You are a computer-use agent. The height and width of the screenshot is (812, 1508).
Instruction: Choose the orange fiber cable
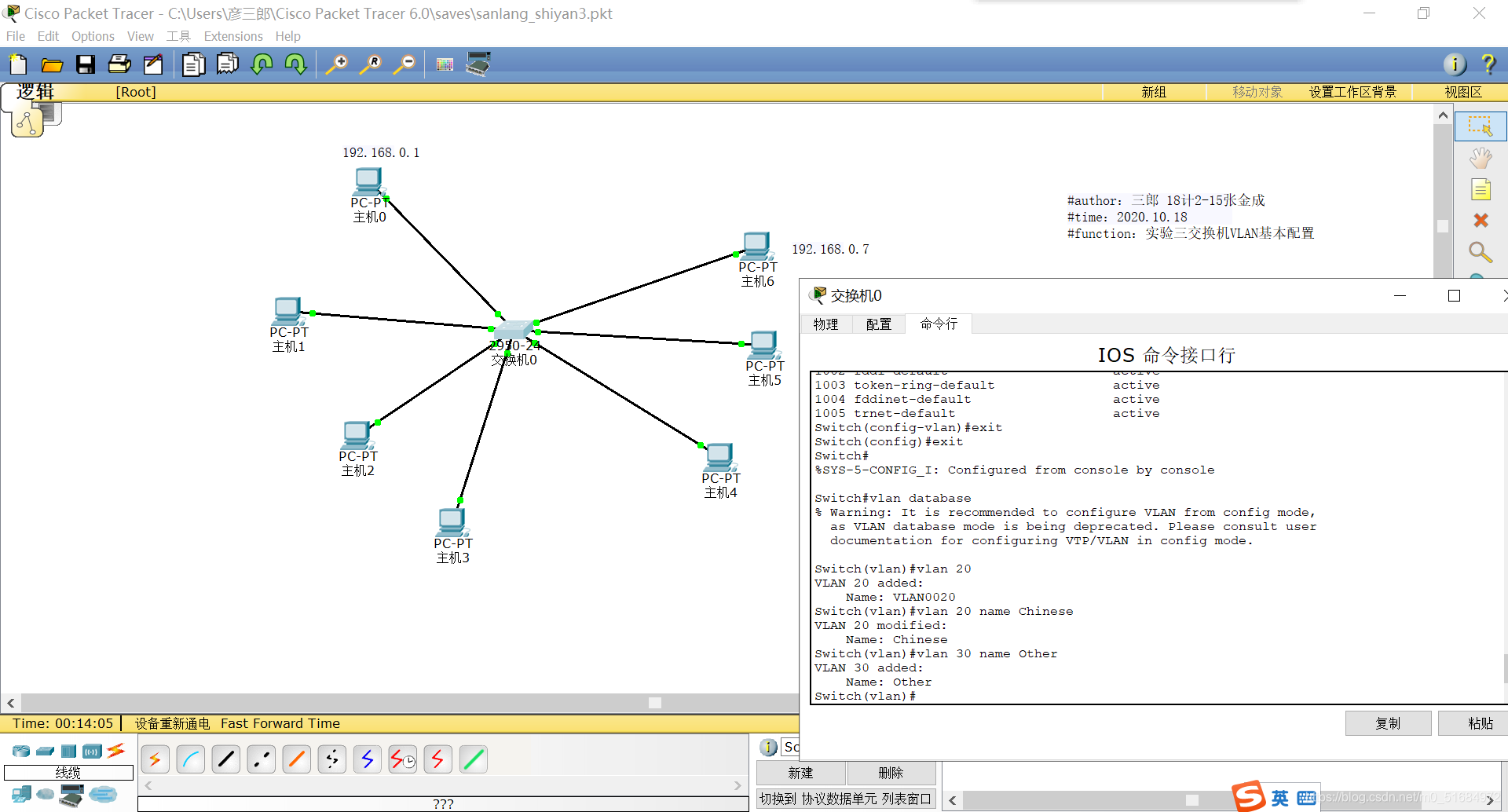pyautogui.click(x=297, y=759)
